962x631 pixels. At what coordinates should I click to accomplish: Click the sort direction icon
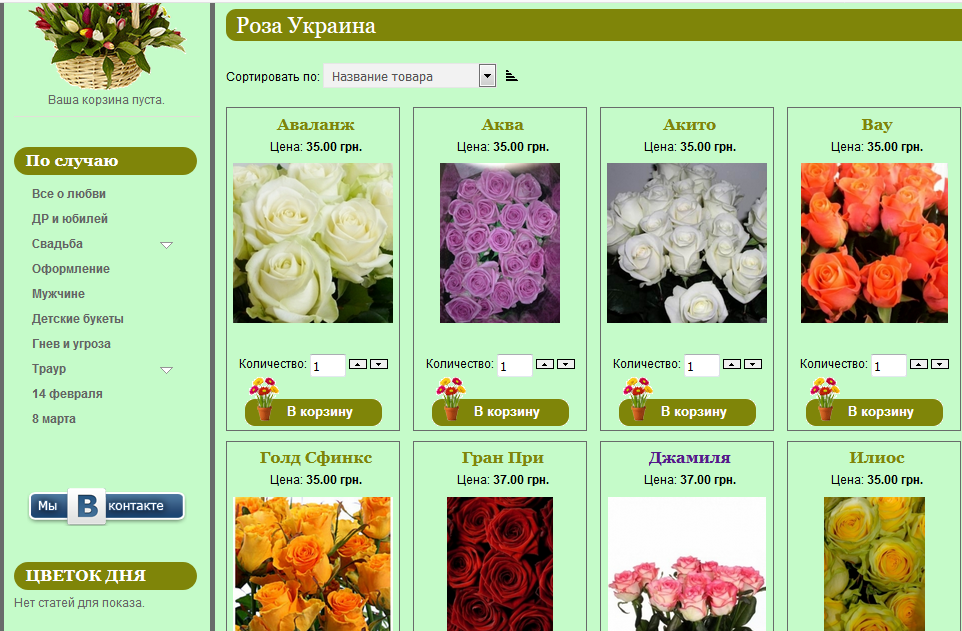pos(512,76)
